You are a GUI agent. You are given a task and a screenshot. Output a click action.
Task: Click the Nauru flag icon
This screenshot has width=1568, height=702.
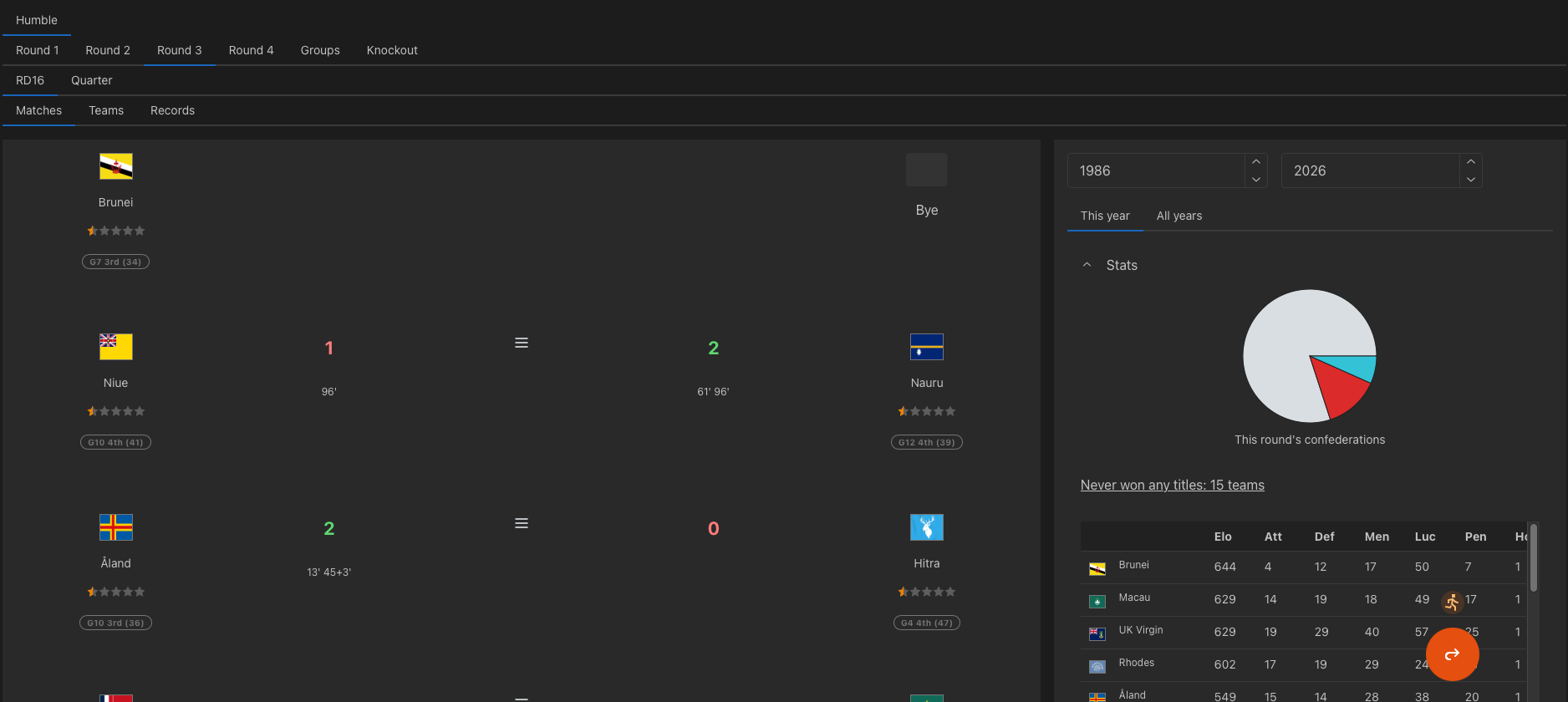(x=926, y=347)
